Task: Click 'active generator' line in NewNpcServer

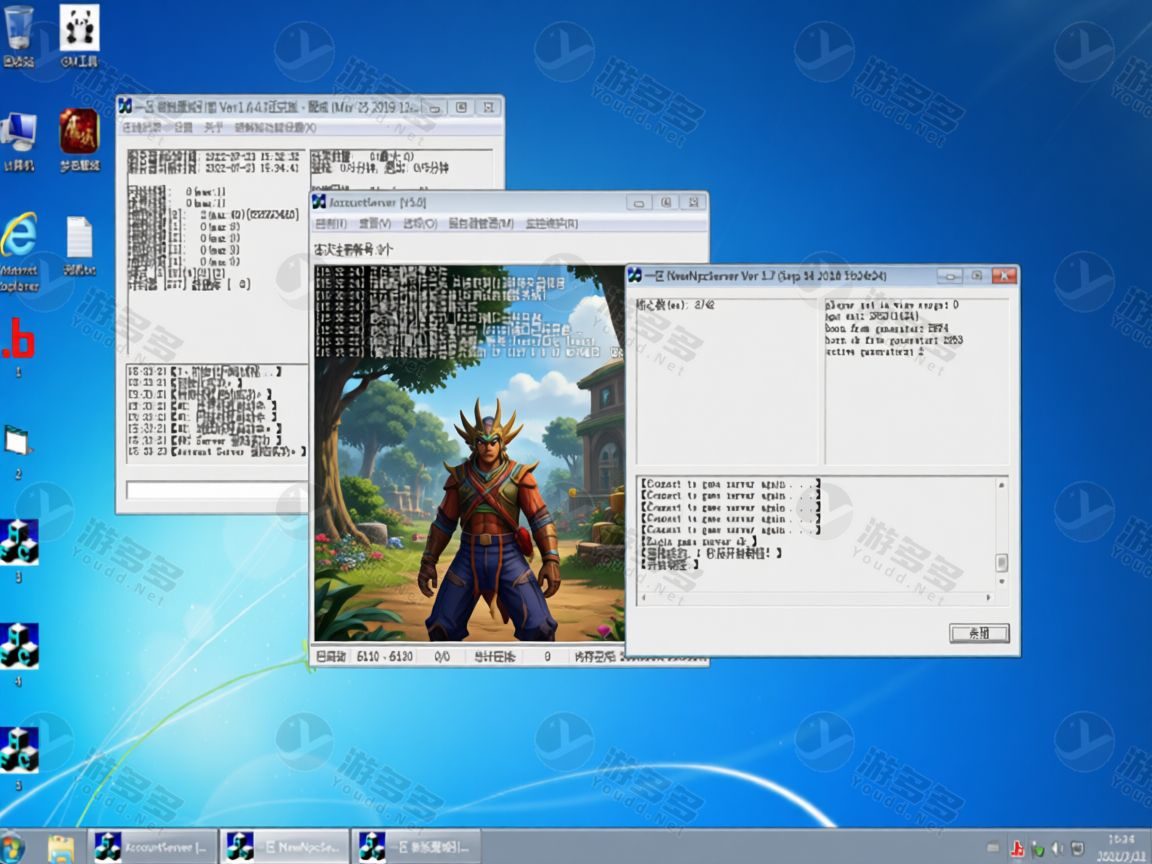Action: (x=874, y=352)
